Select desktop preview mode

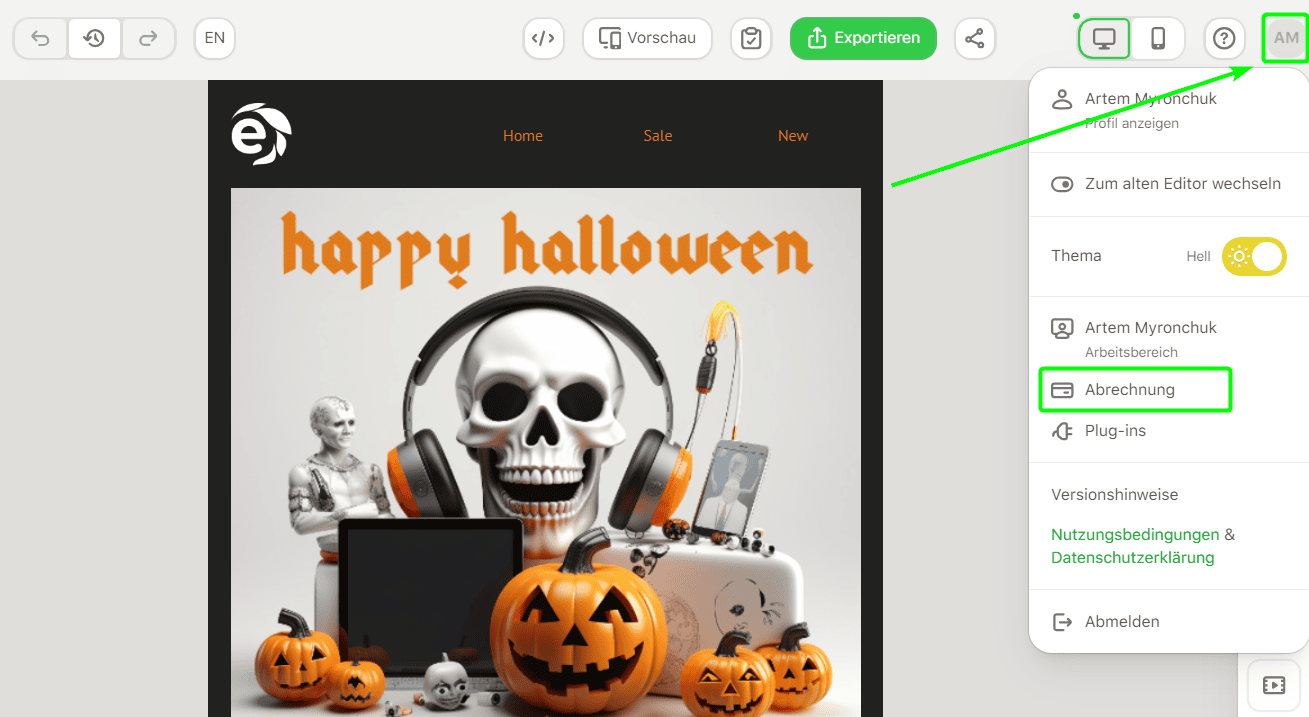(1104, 37)
